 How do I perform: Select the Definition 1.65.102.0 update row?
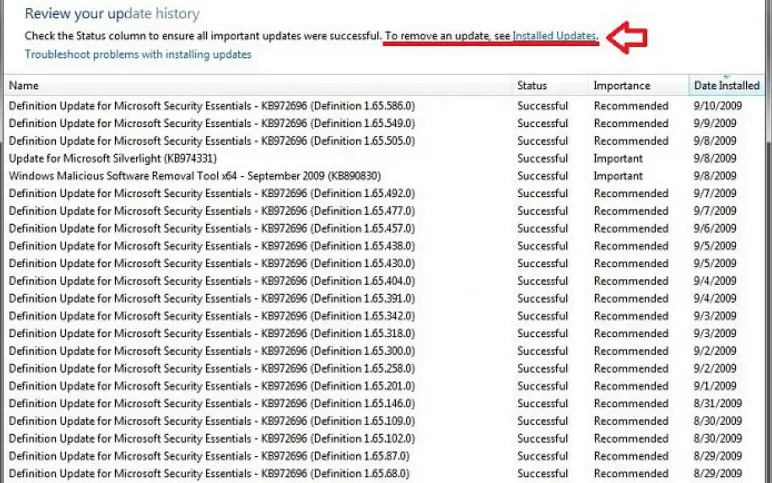pyautogui.click(x=384, y=439)
